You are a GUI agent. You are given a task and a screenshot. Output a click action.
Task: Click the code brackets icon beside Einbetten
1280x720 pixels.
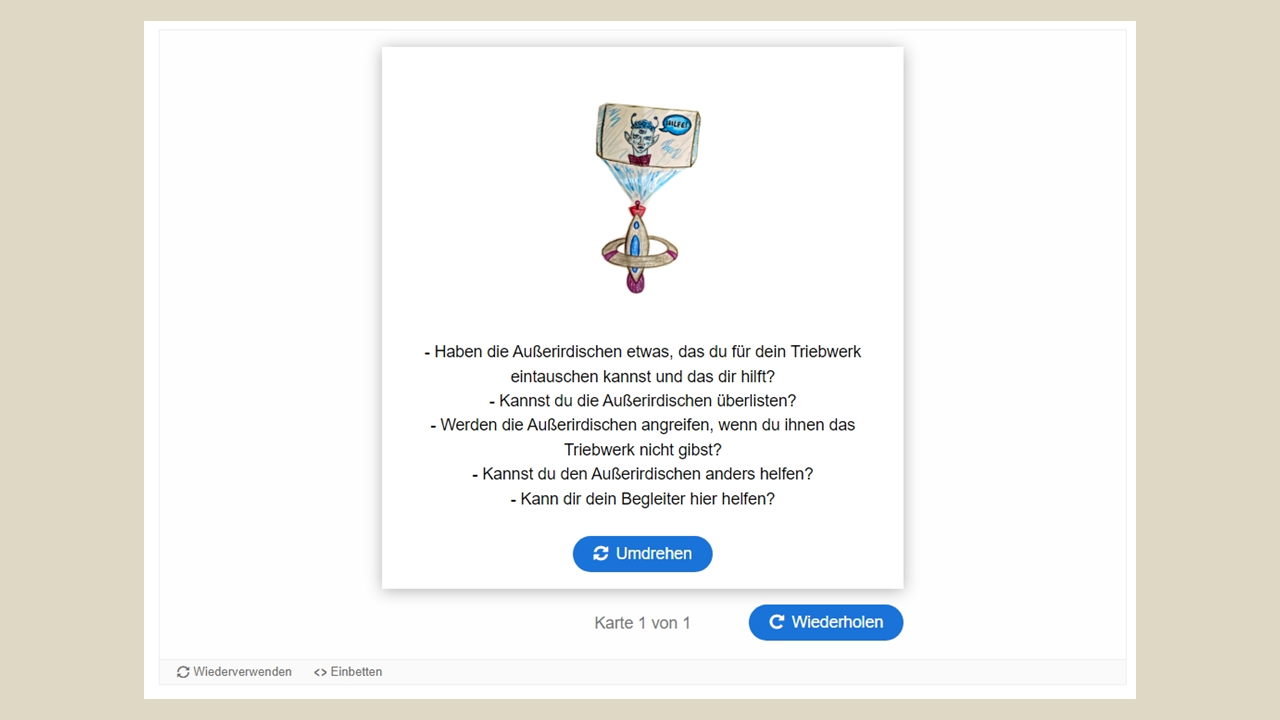(x=320, y=672)
